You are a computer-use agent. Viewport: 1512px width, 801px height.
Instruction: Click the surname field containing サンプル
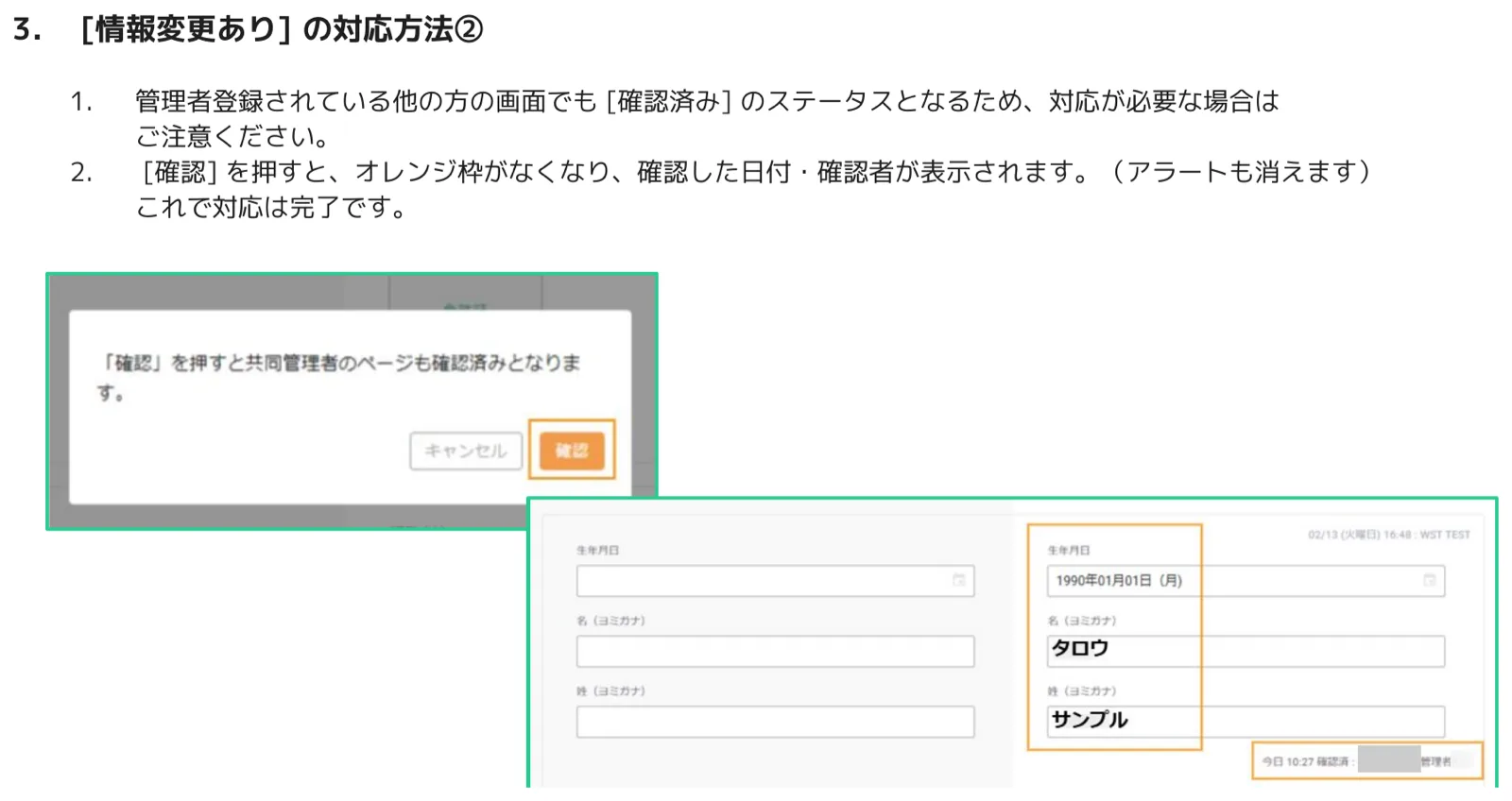click(1246, 722)
